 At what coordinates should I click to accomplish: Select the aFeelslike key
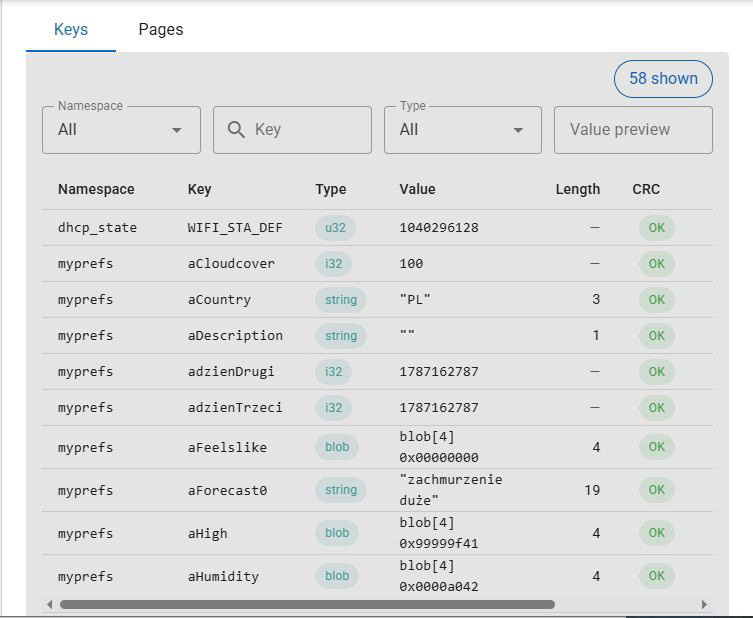tap(227, 448)
